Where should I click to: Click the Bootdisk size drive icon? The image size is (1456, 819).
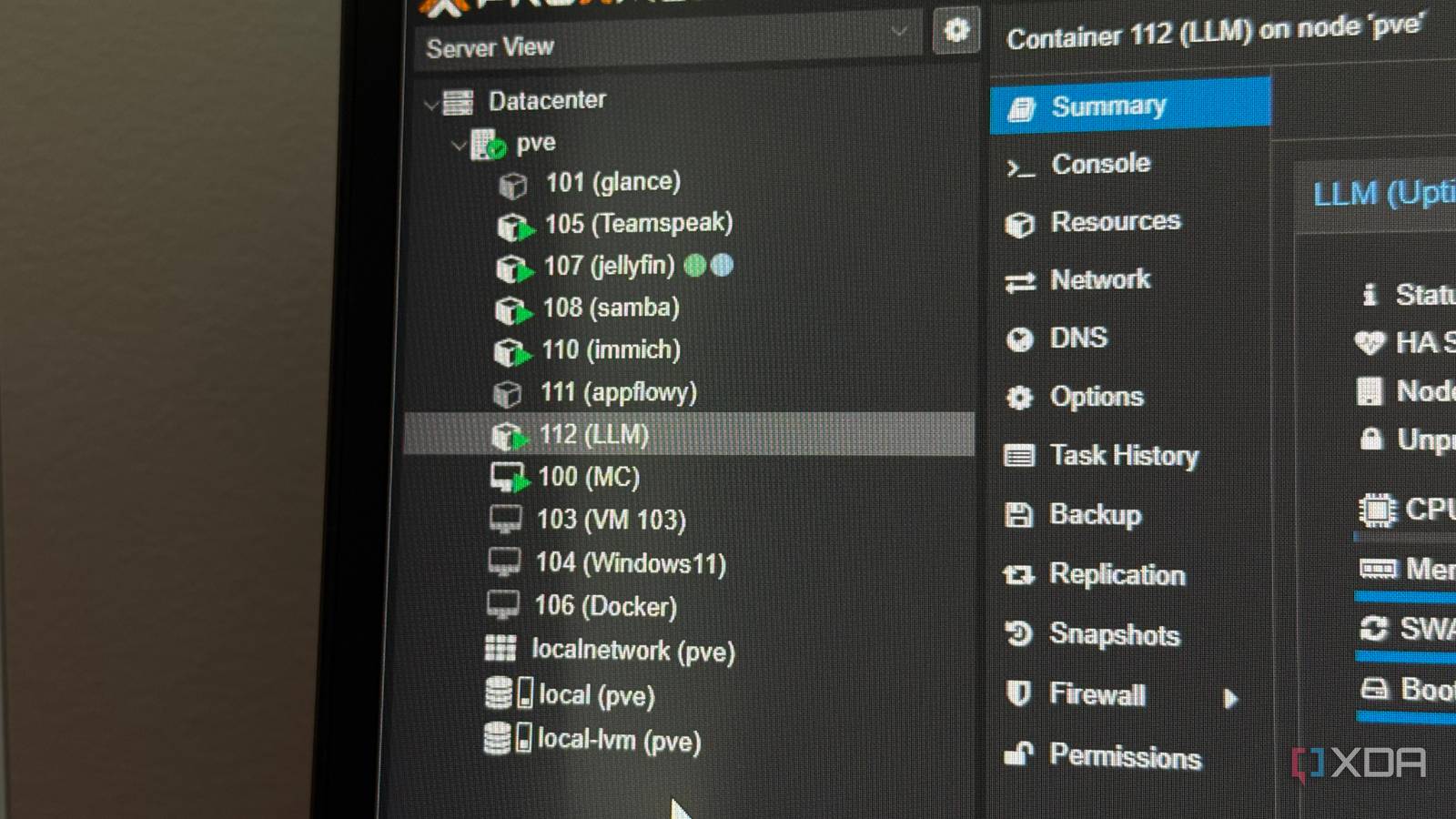[x=1374, y=689]
